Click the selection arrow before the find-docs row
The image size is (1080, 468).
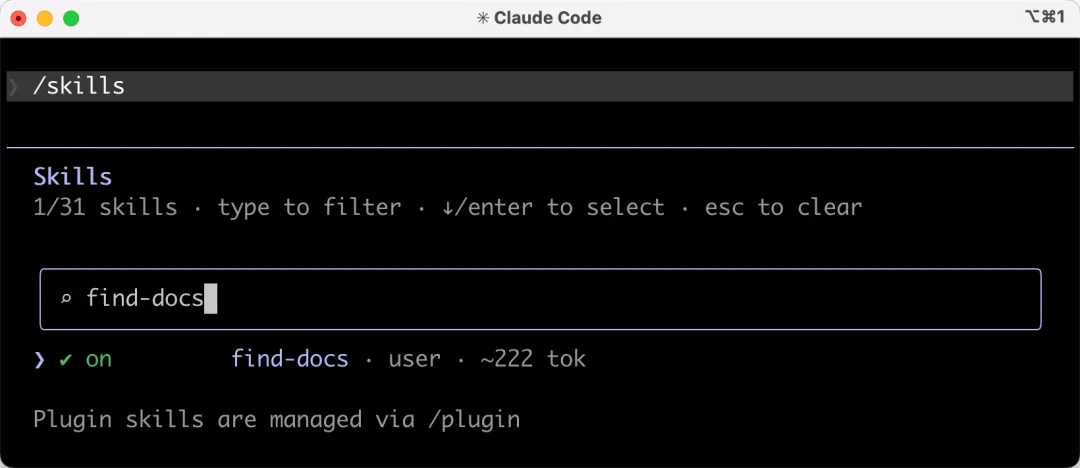[40, 359]
